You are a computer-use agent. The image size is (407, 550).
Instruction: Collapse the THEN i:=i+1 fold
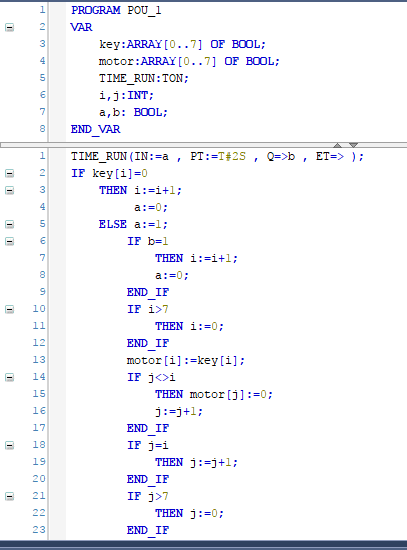[9, 190]
